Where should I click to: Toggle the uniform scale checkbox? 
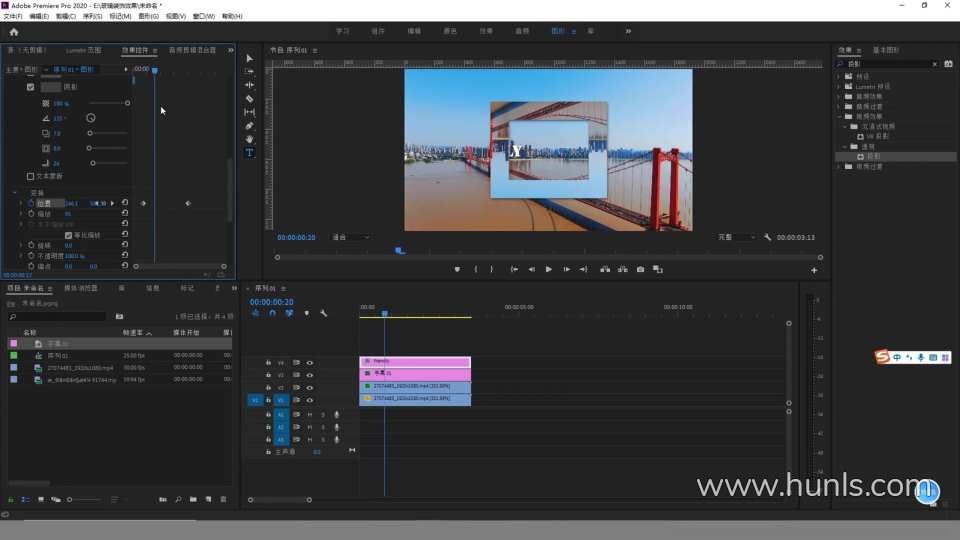pyautogui.click(x=68, y=235)
